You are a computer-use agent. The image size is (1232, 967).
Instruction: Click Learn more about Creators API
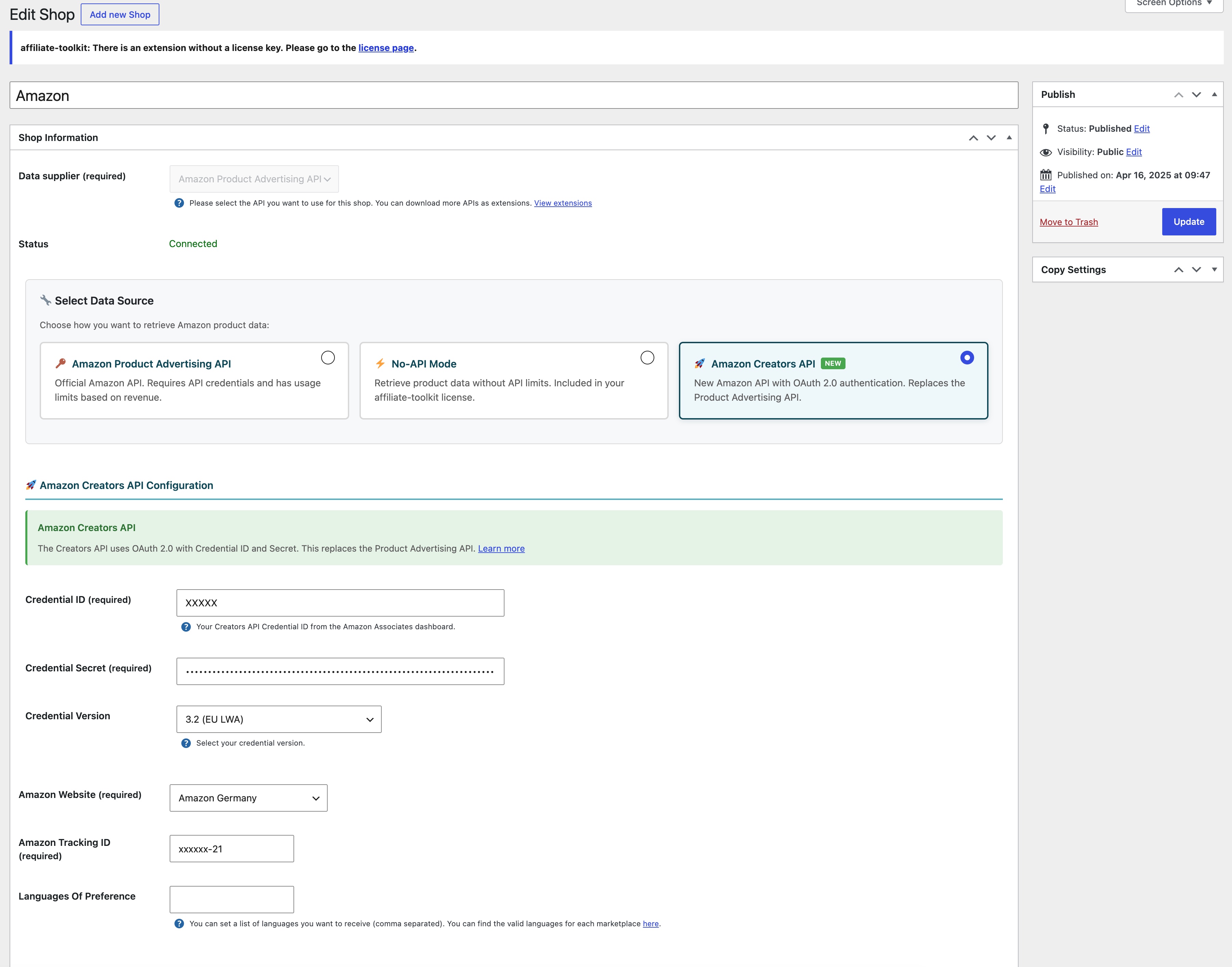click(x=501, y=549)
